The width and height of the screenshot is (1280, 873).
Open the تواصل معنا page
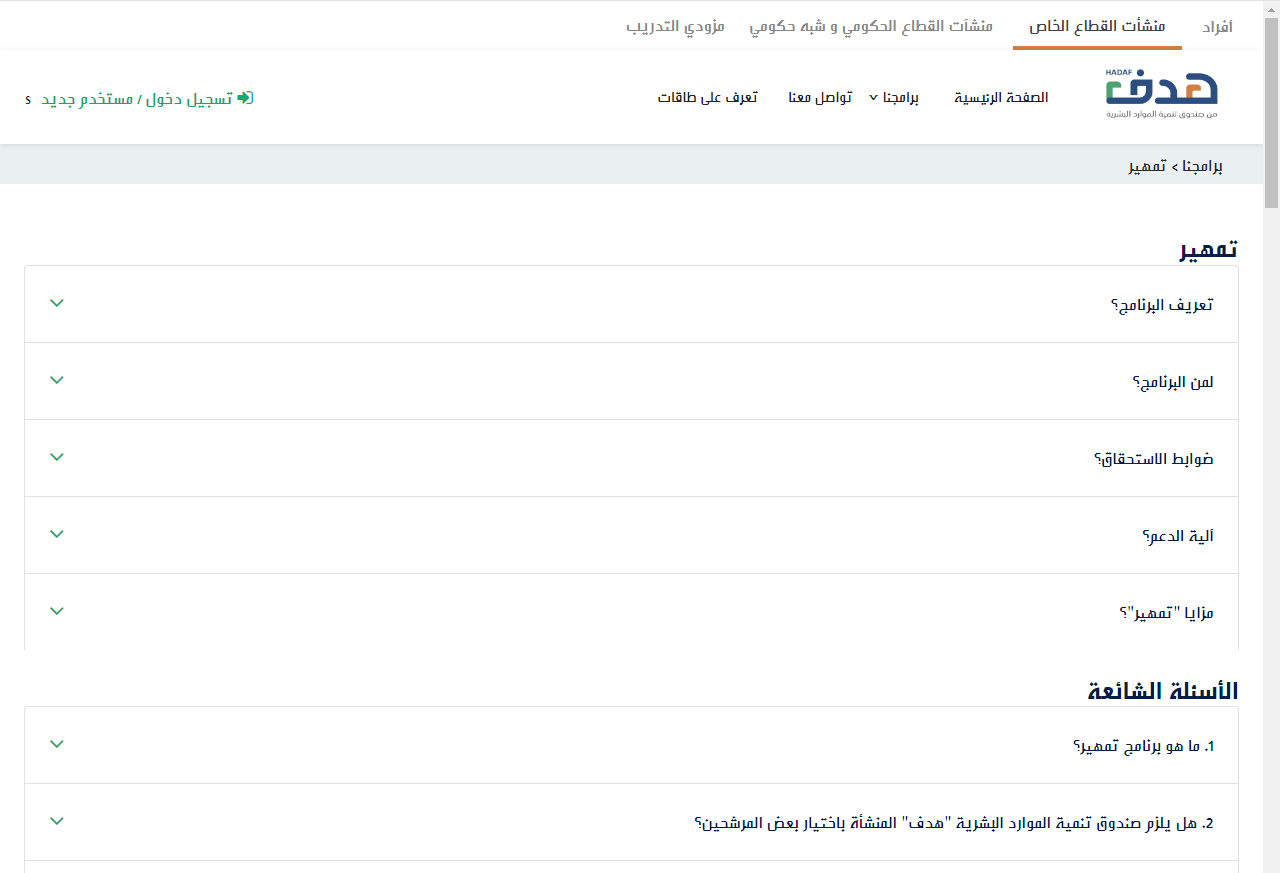tap(820, 97)
